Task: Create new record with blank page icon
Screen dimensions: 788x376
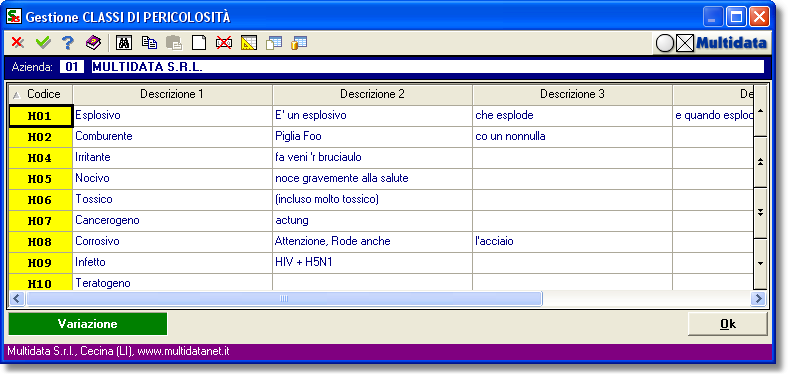Action: click(199, 43)
